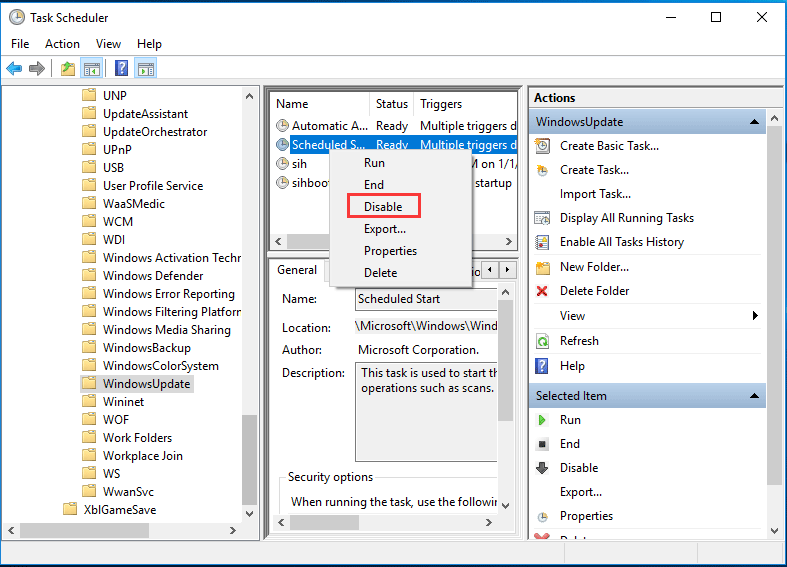Click the Display All Running Tasks icon
The width and height of the screenshot is (787, 567).
tap(542, 218)
